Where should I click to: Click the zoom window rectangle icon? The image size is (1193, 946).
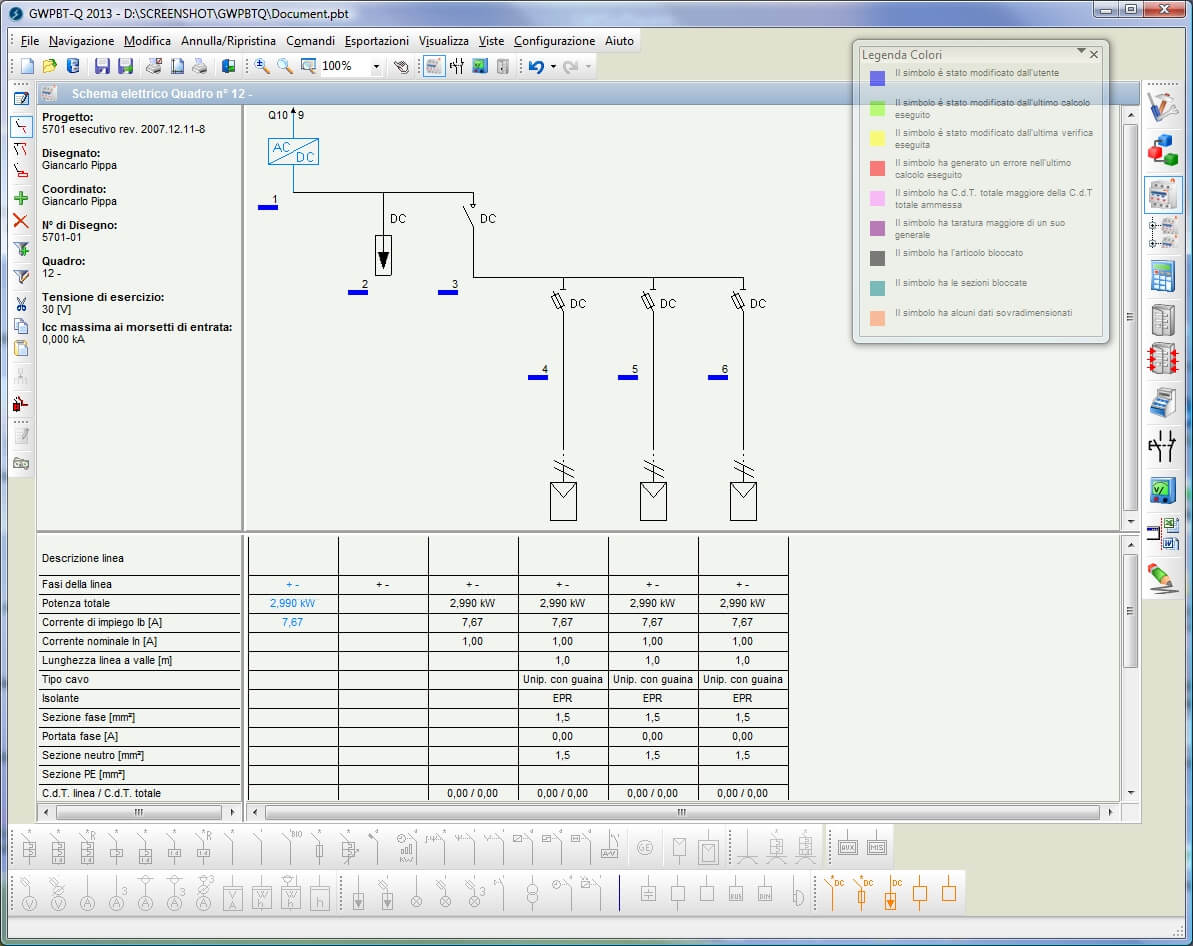(x=308, y=66)
